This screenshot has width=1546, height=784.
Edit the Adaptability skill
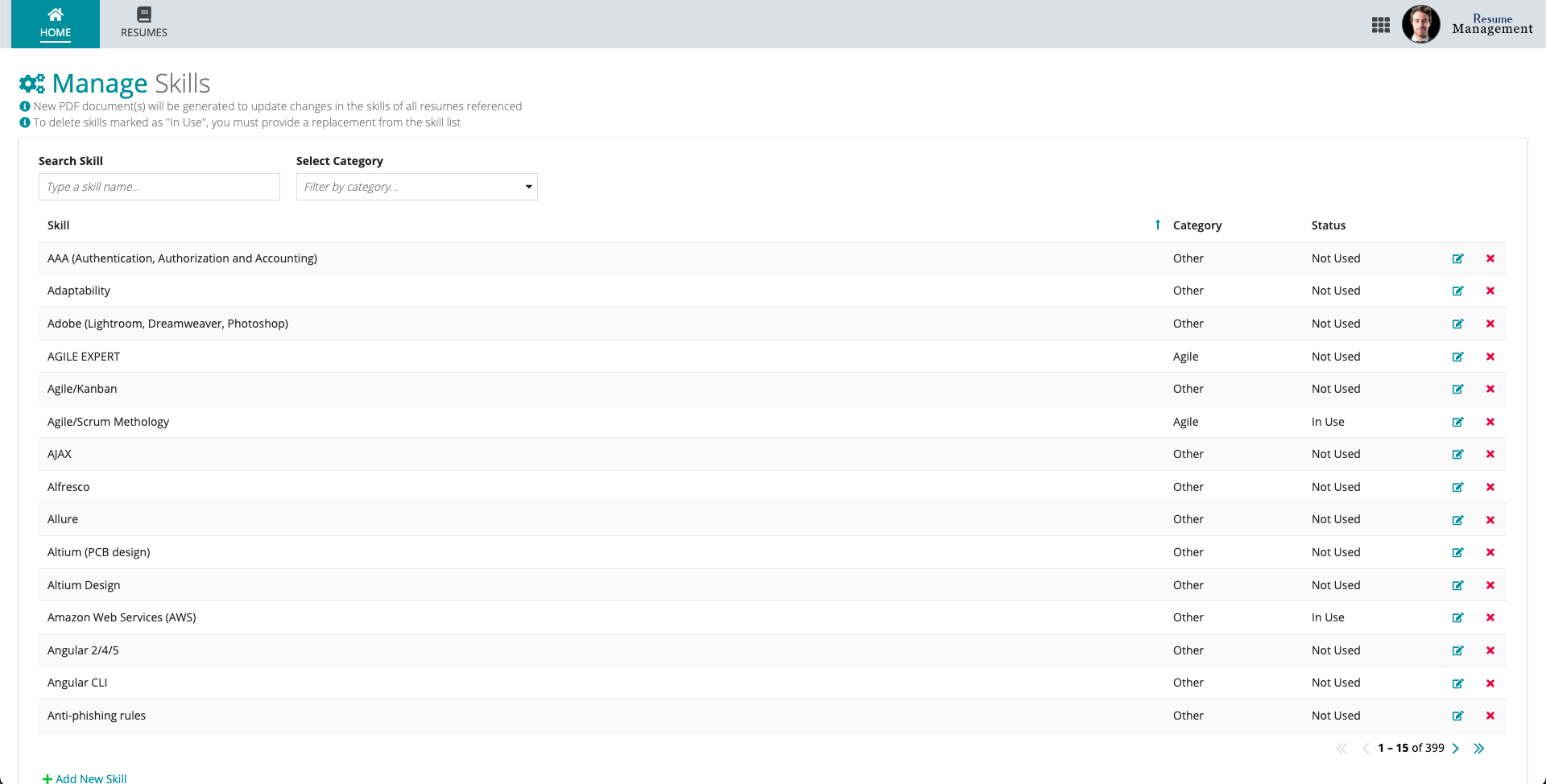[1457, 291]
